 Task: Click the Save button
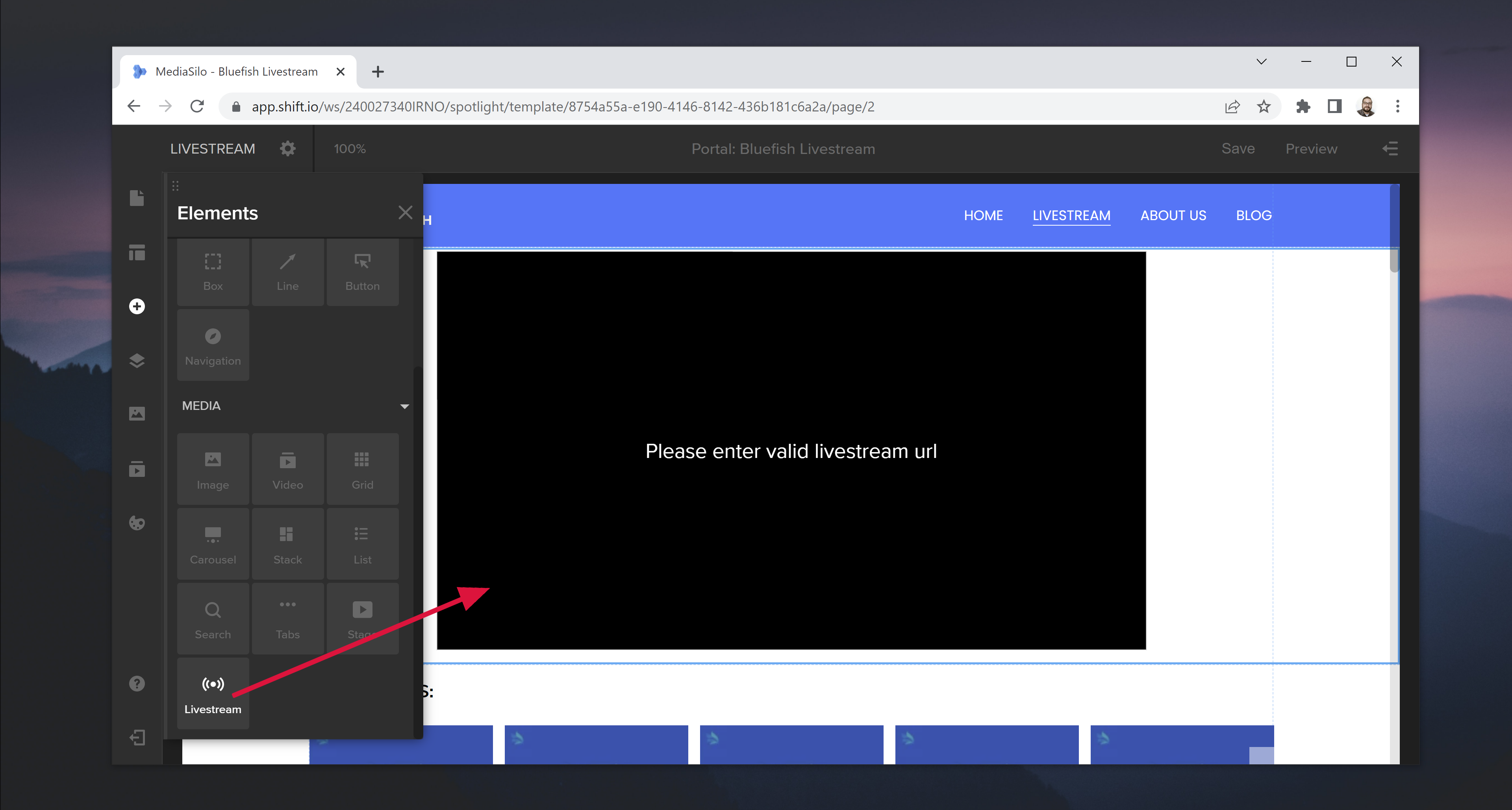(1238, 148)
